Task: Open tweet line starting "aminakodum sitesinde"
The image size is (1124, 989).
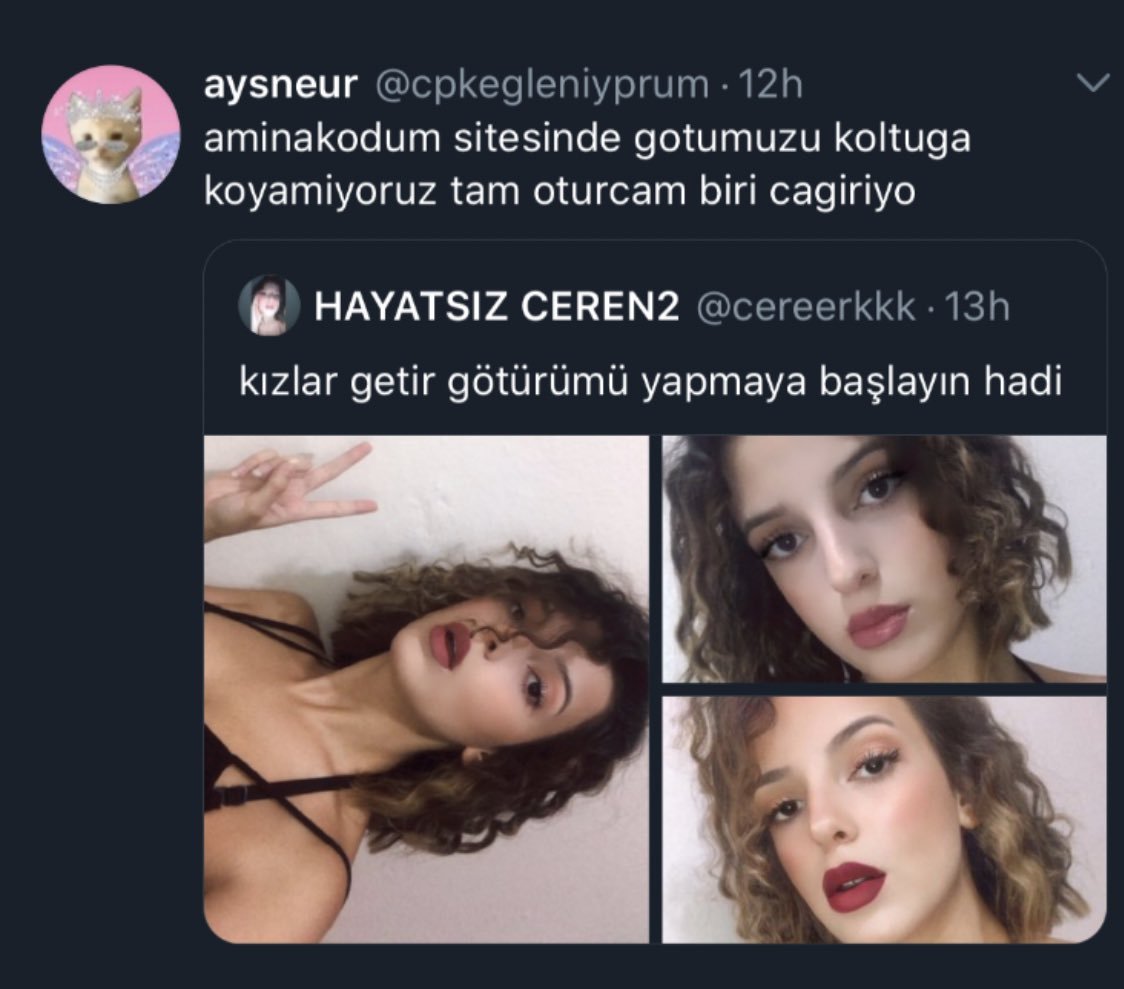Action: [587, 139]
